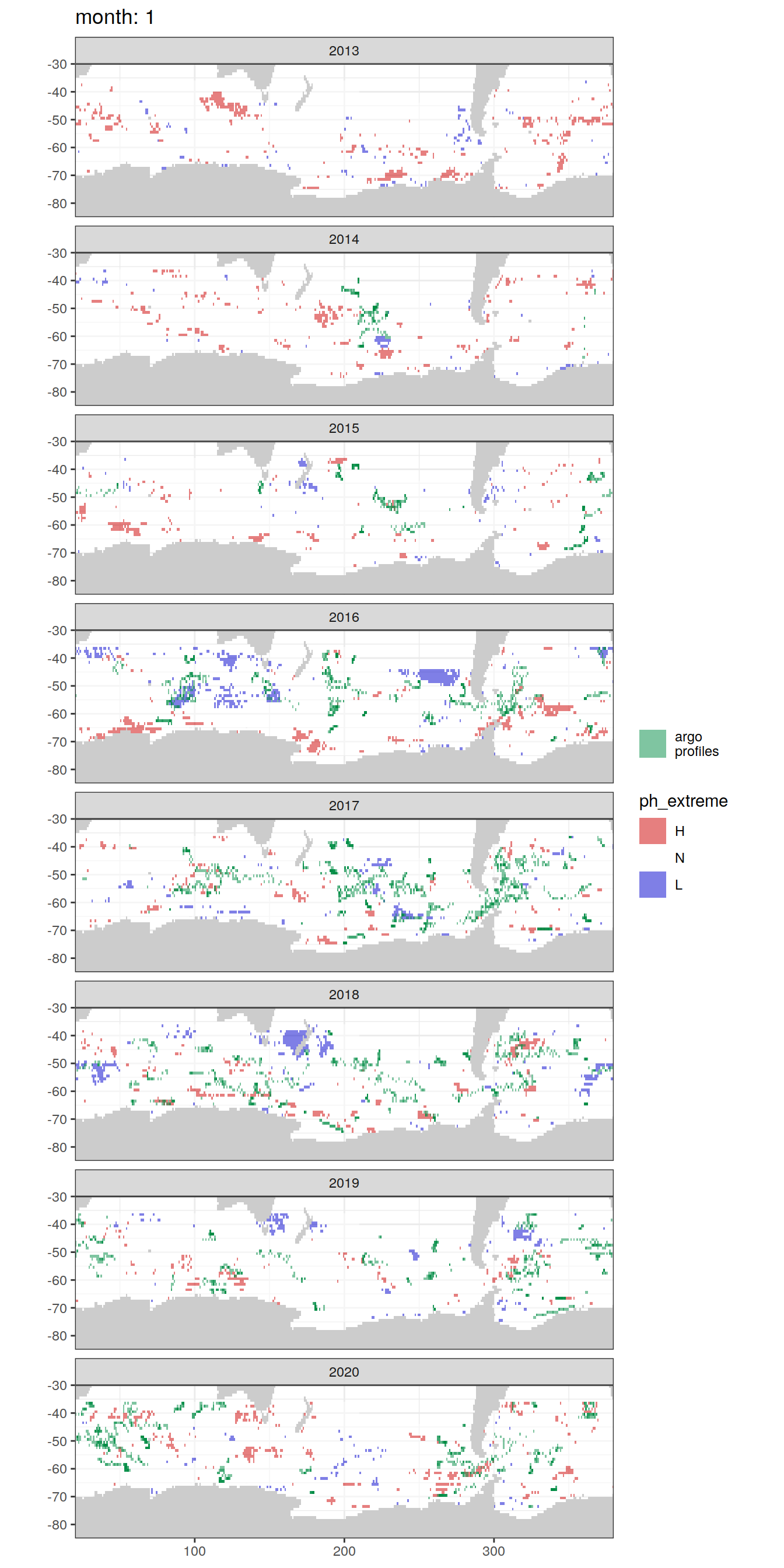This screenshot has height=1568, width=784.
Task: Click the N legend label
Action: (x=680, y=857)
